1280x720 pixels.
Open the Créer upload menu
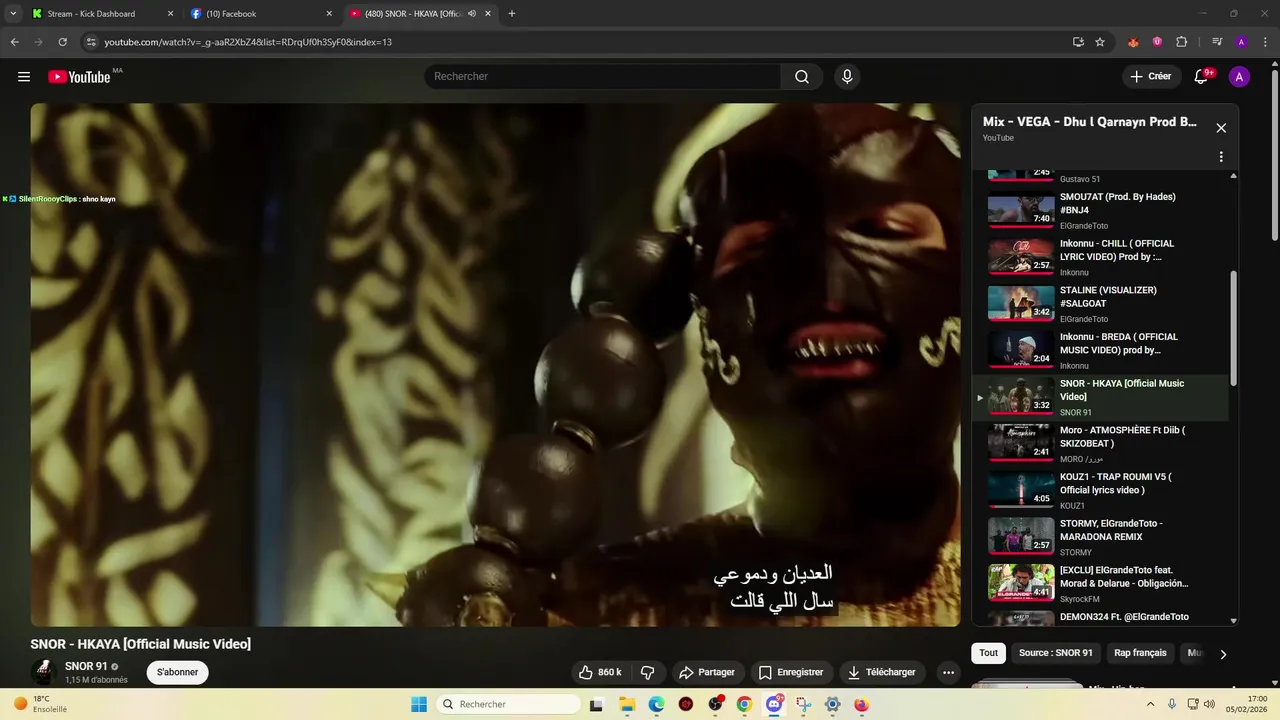point(1151,77)
